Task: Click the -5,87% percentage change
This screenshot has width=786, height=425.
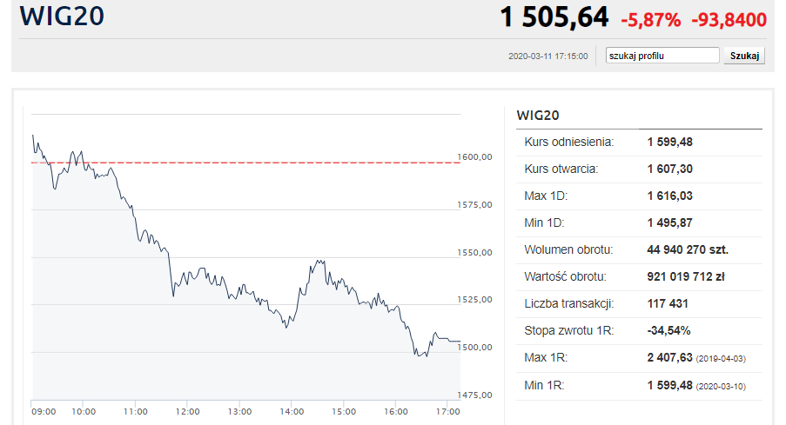Action: [651, 20]
